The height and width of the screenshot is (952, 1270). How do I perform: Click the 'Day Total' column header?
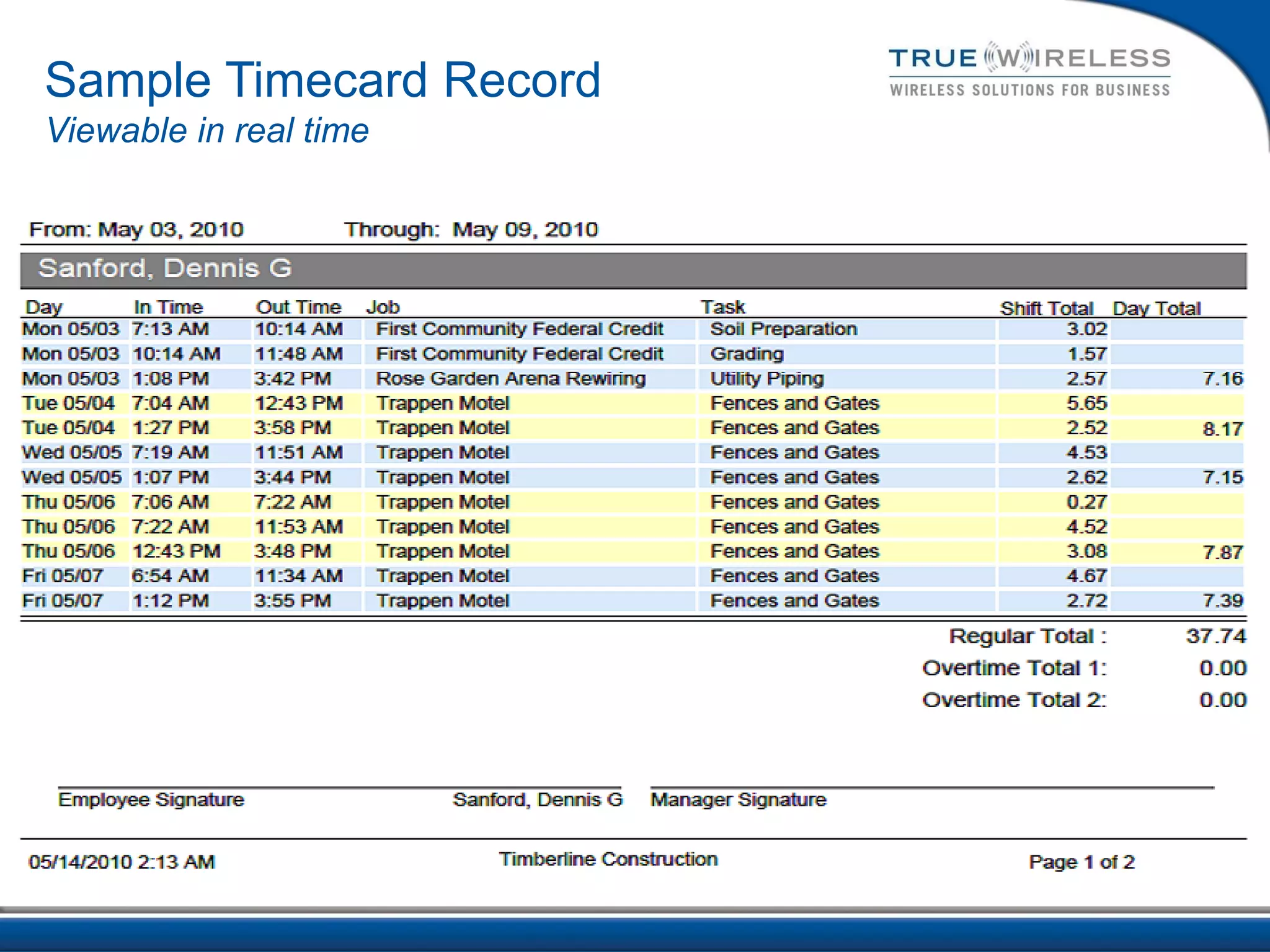1157,308
